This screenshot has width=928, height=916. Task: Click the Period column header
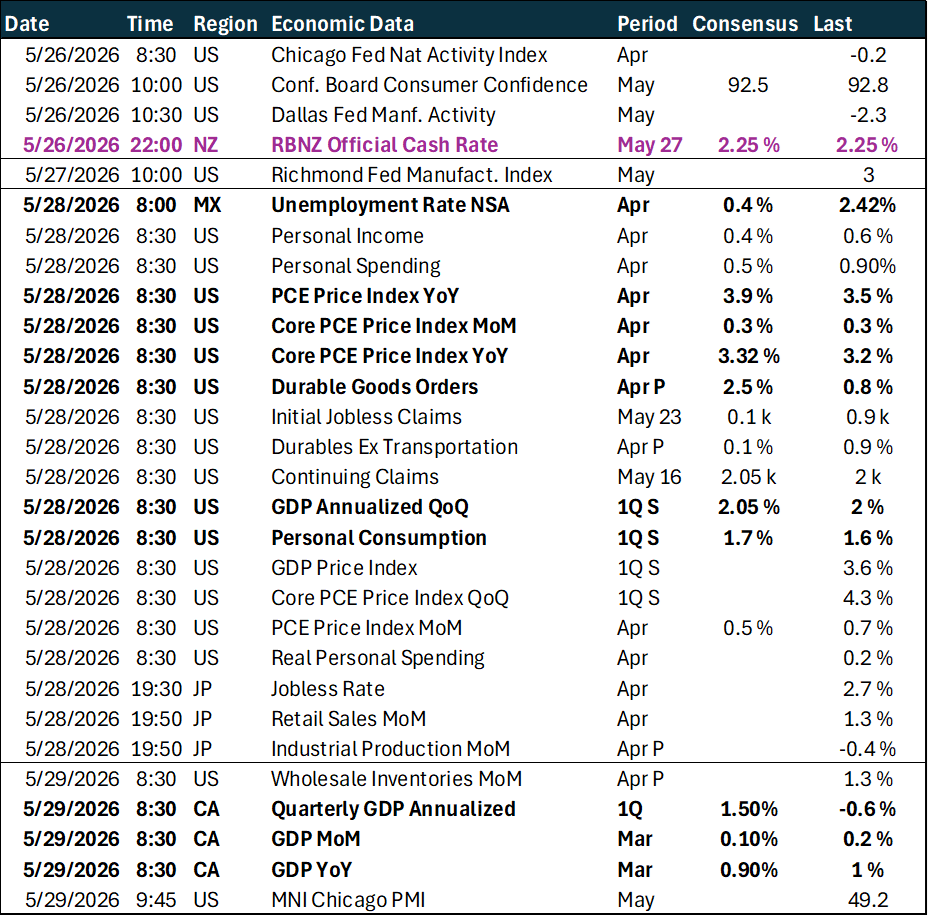[647, 24]
